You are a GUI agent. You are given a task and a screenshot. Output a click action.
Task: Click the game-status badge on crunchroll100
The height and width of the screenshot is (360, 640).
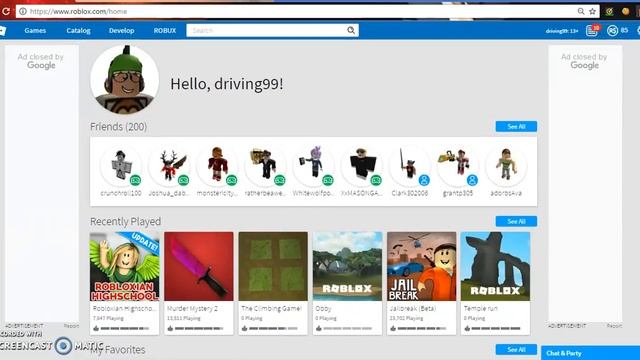(135, 180)
